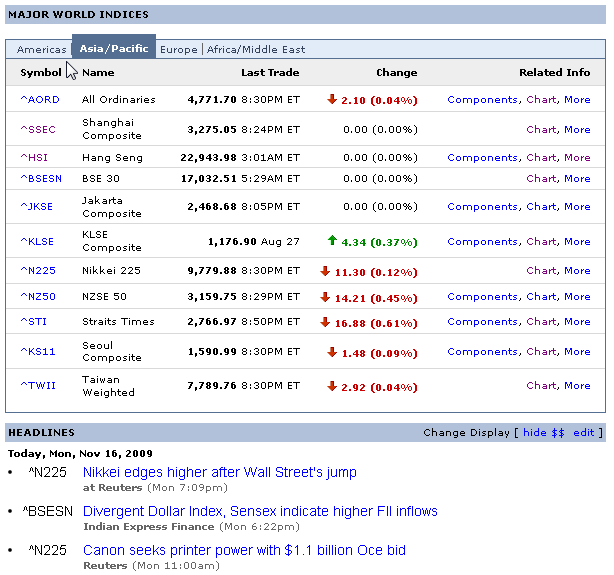This screenshot has height=575, width=614.
Task: Open Chart for KLSE Composite
Action: pyautogui.click(x=541, y=242)
